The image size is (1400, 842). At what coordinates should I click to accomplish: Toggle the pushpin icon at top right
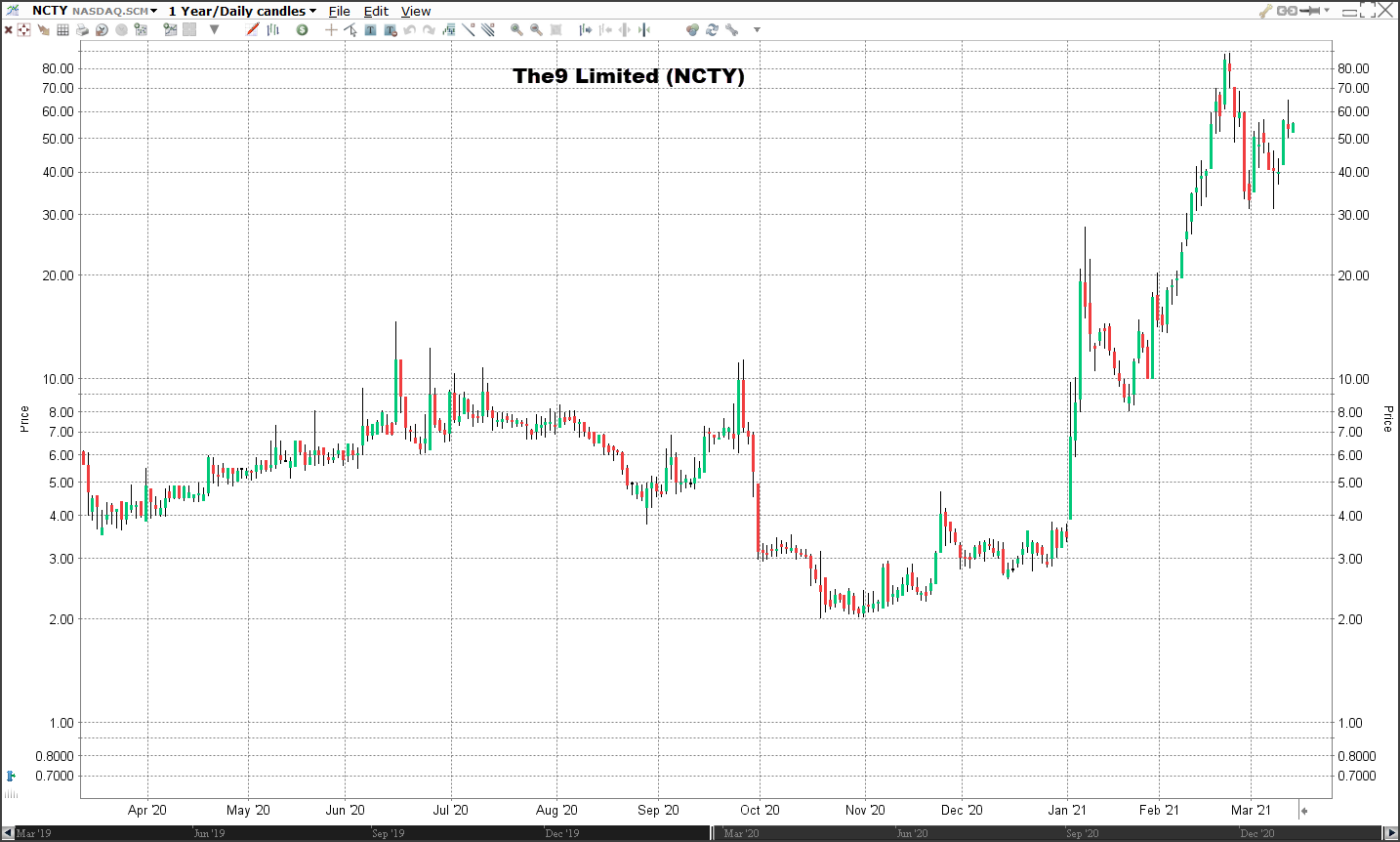pyautogui.click(x=1309, y=11)
